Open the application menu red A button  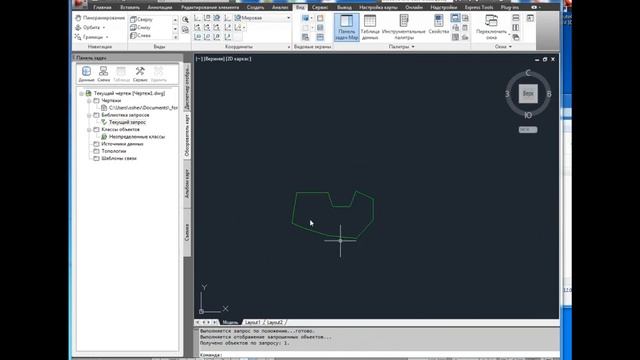(x=80, y=4)
